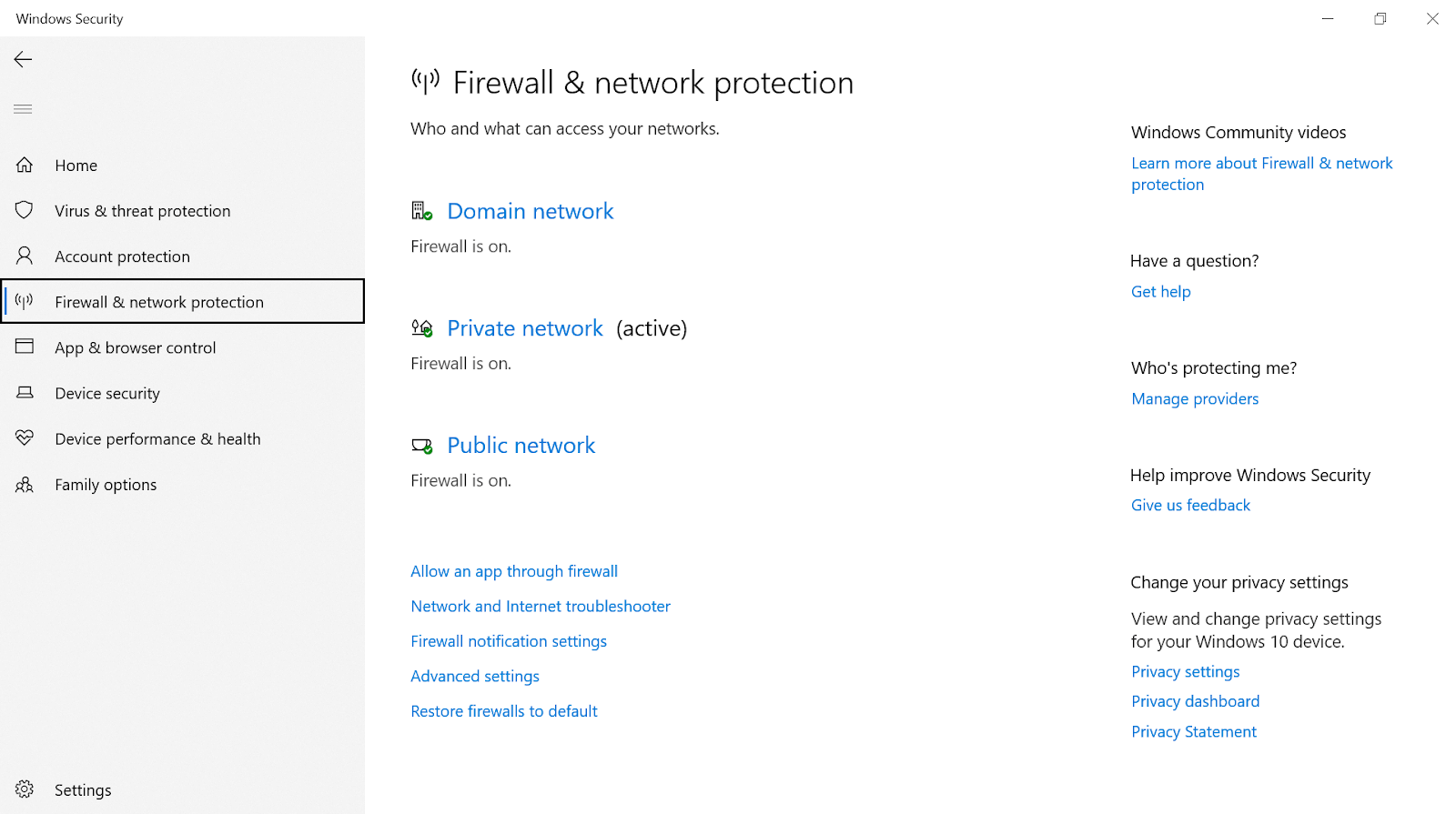Open App & browser control section
This screenshot has height=814, width=1456.
25,347
